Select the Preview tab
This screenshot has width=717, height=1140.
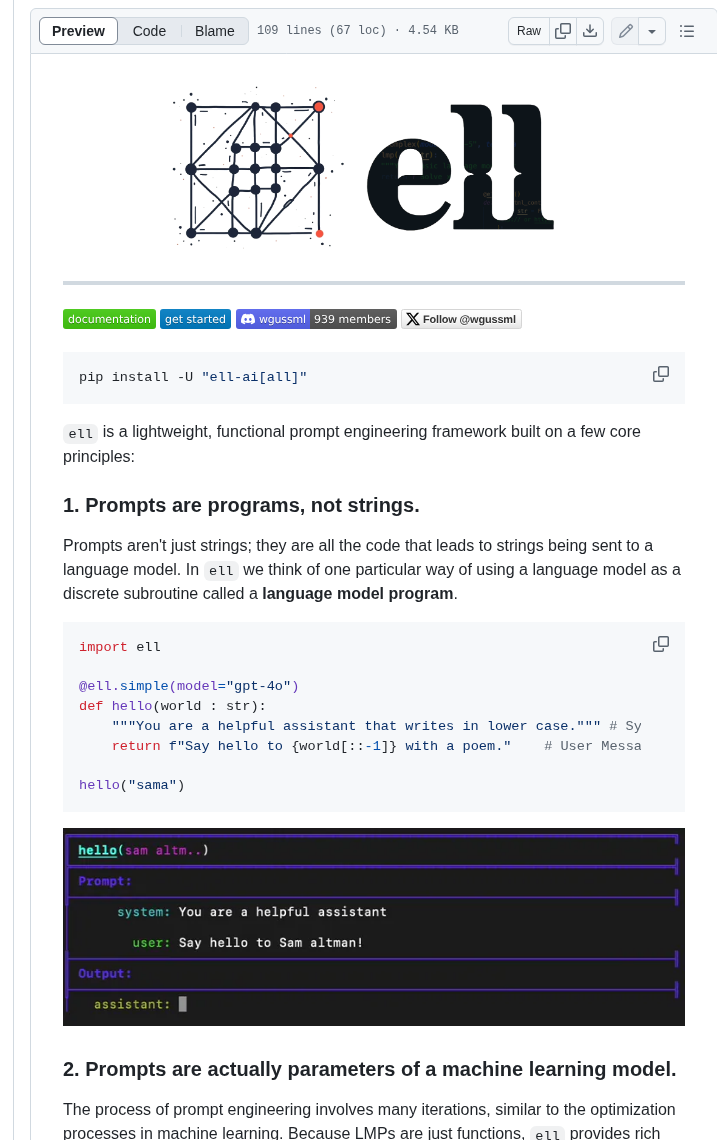(x=79, y=31)
